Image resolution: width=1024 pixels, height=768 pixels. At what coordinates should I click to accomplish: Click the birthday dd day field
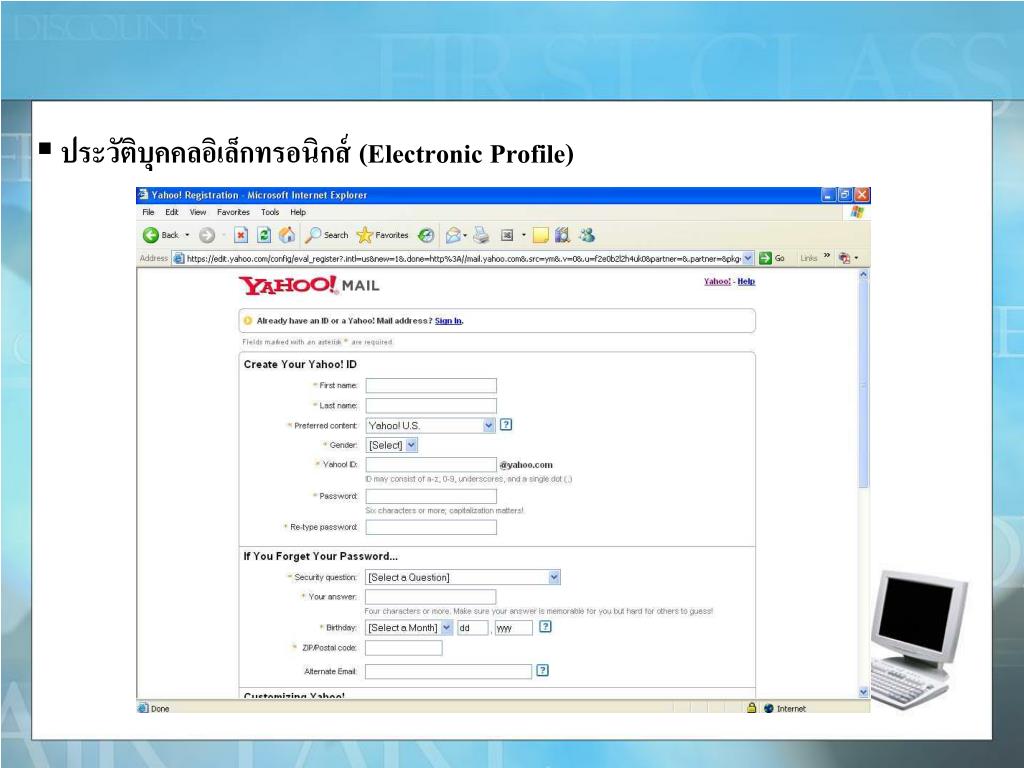pos(473,628)
